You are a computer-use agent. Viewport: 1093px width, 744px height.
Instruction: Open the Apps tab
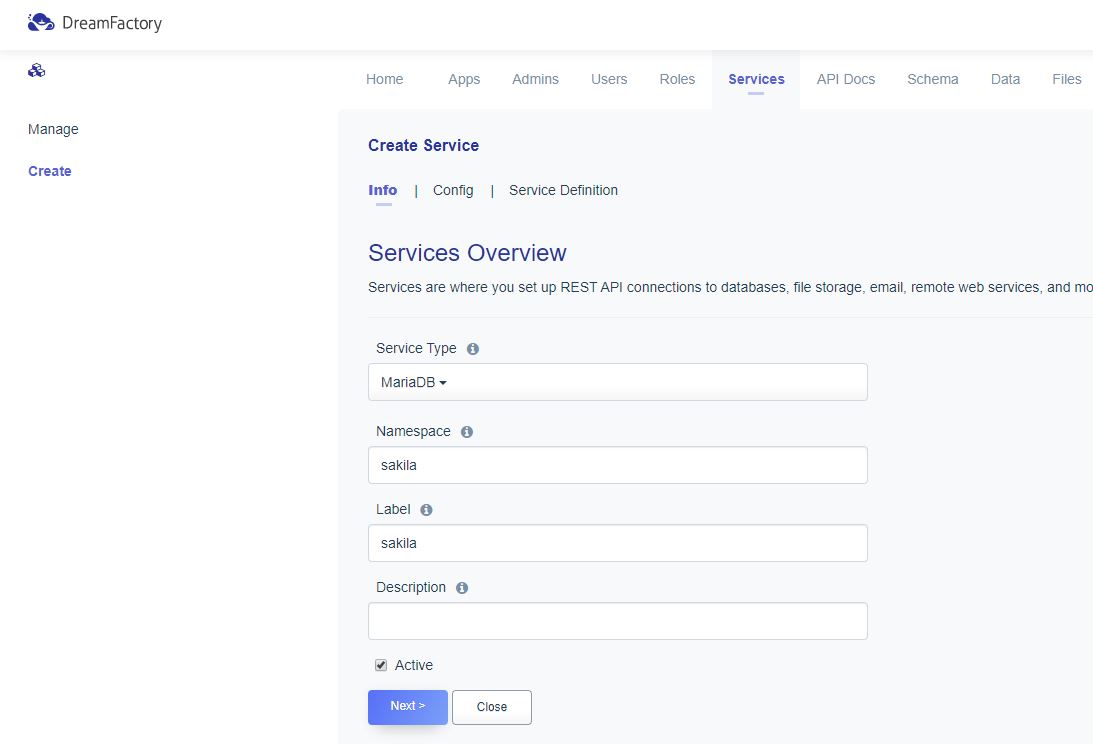(x=464, y=79)
